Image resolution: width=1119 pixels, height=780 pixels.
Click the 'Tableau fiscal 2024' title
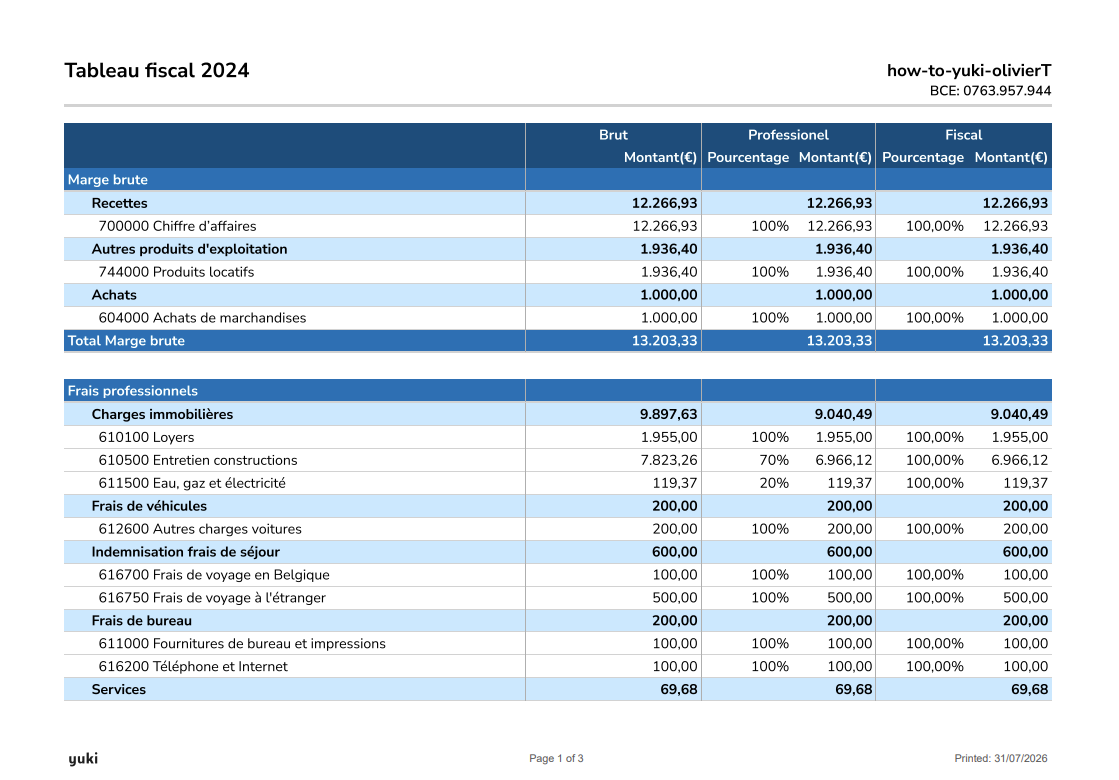pos(157,71)
